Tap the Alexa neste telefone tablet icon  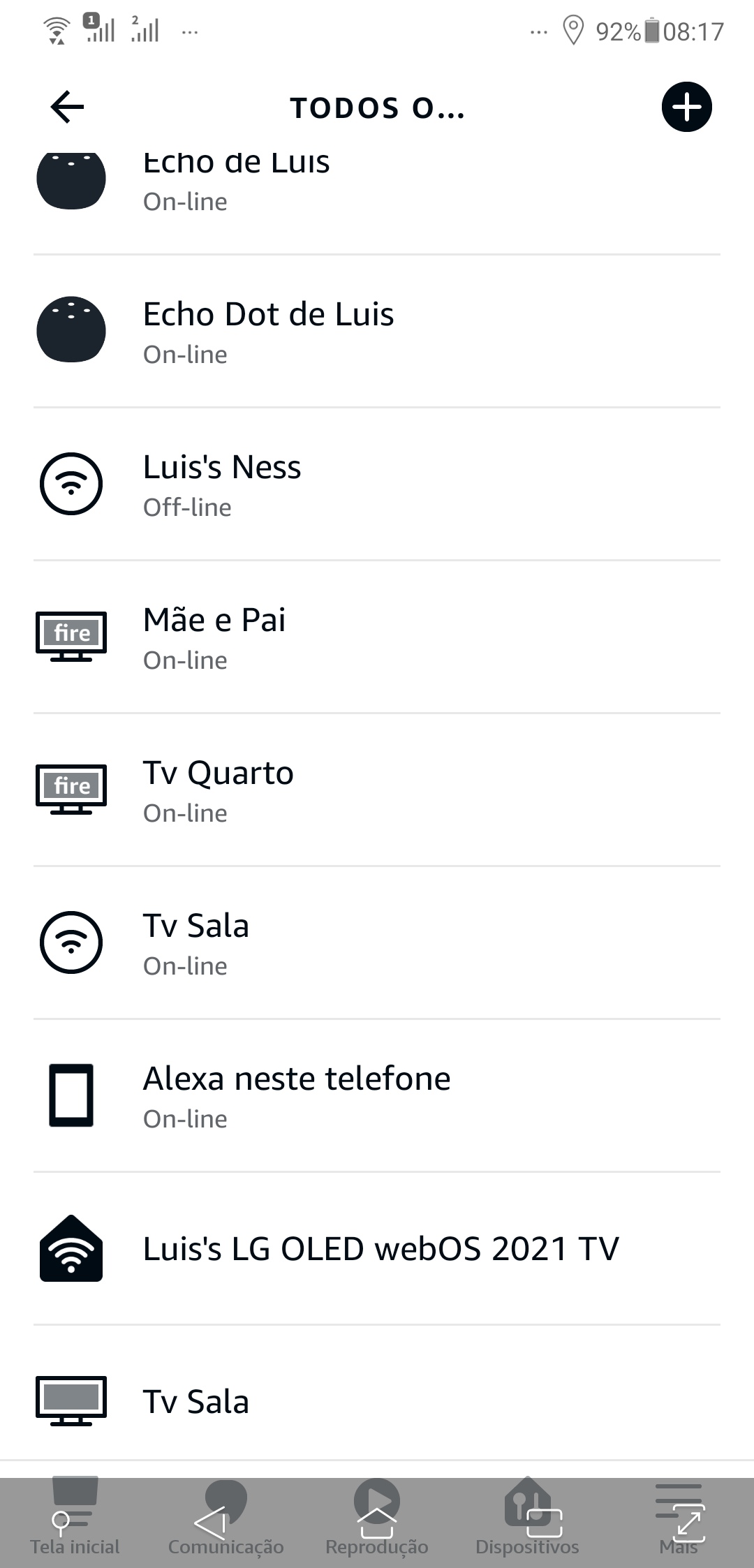(x=71, y=1095)
